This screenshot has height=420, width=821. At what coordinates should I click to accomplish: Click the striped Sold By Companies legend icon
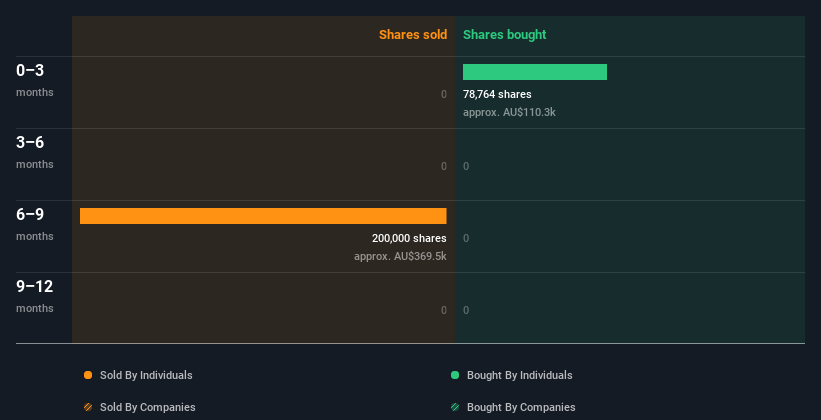point(88,407)
